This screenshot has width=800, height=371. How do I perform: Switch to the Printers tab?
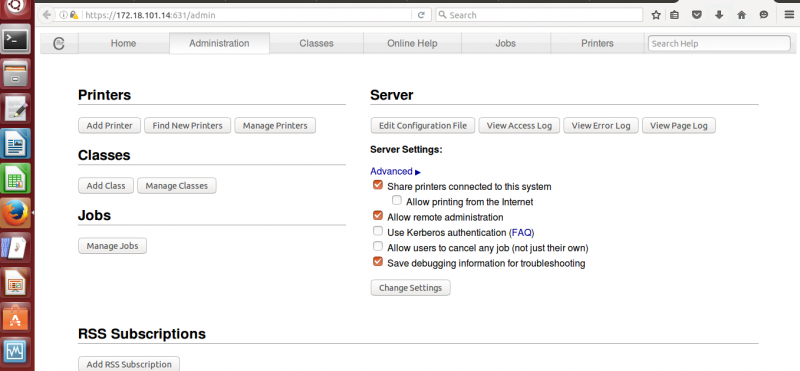coord(597,43)
